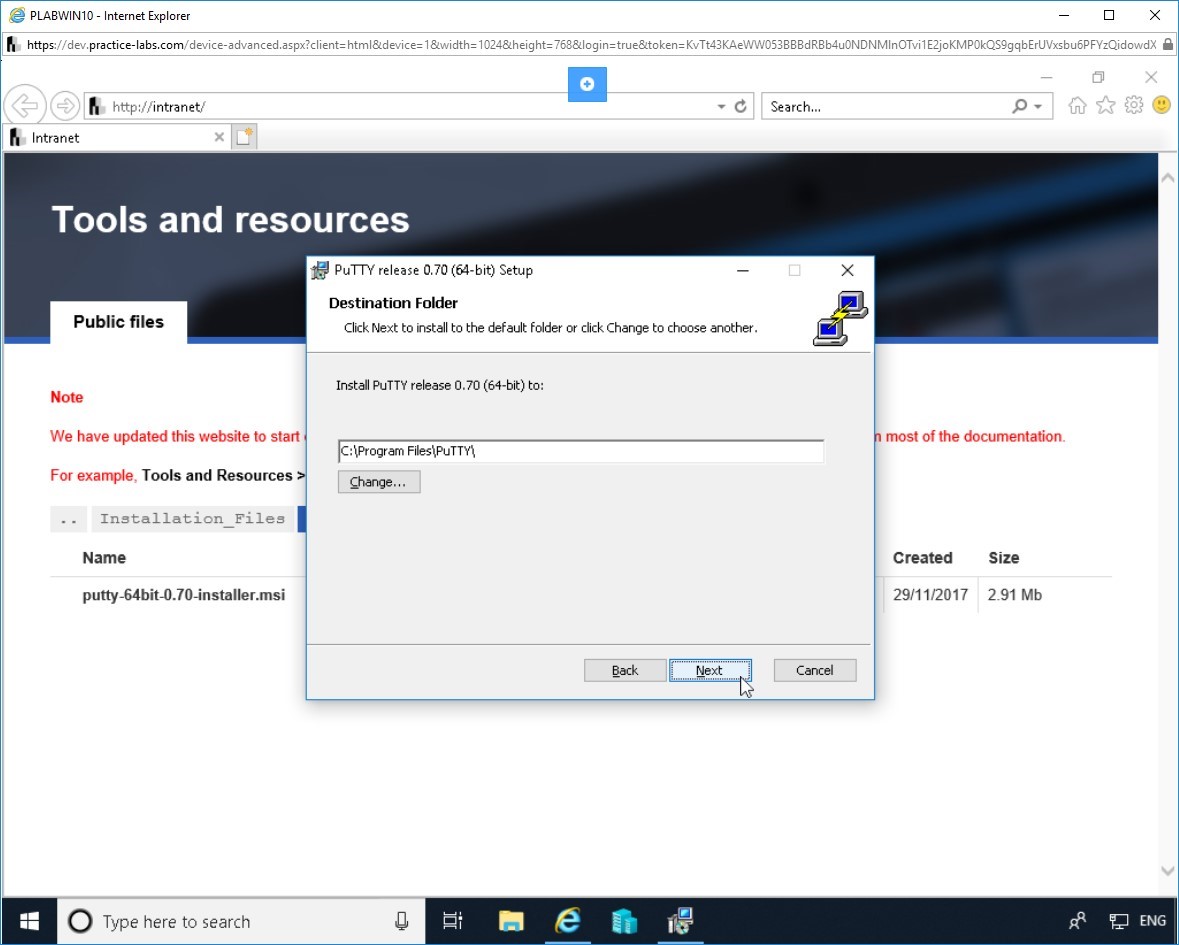Switch to Internet Explorer on taskbar
This screenshot has height=945, width=1179.
click(x=568, y=921)
